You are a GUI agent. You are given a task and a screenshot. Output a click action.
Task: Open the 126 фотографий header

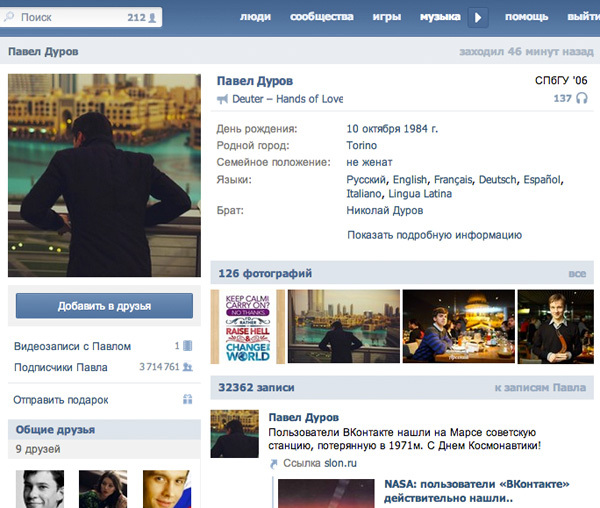click(x=265, y=274)
